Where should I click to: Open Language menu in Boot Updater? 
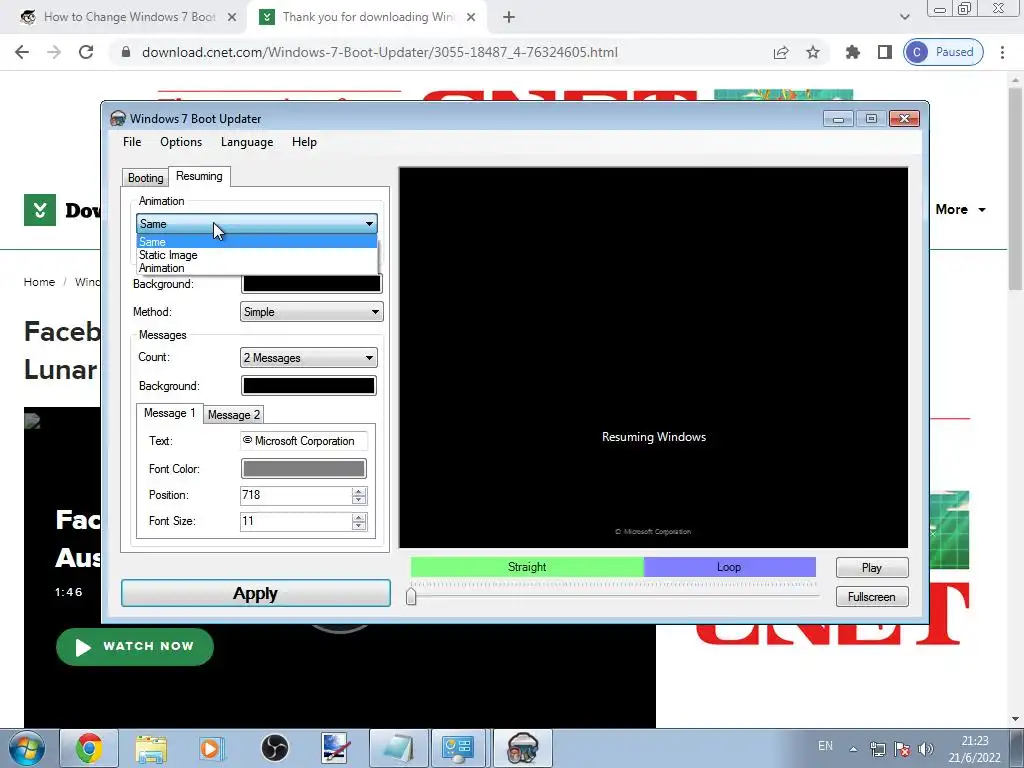point(247,142)
